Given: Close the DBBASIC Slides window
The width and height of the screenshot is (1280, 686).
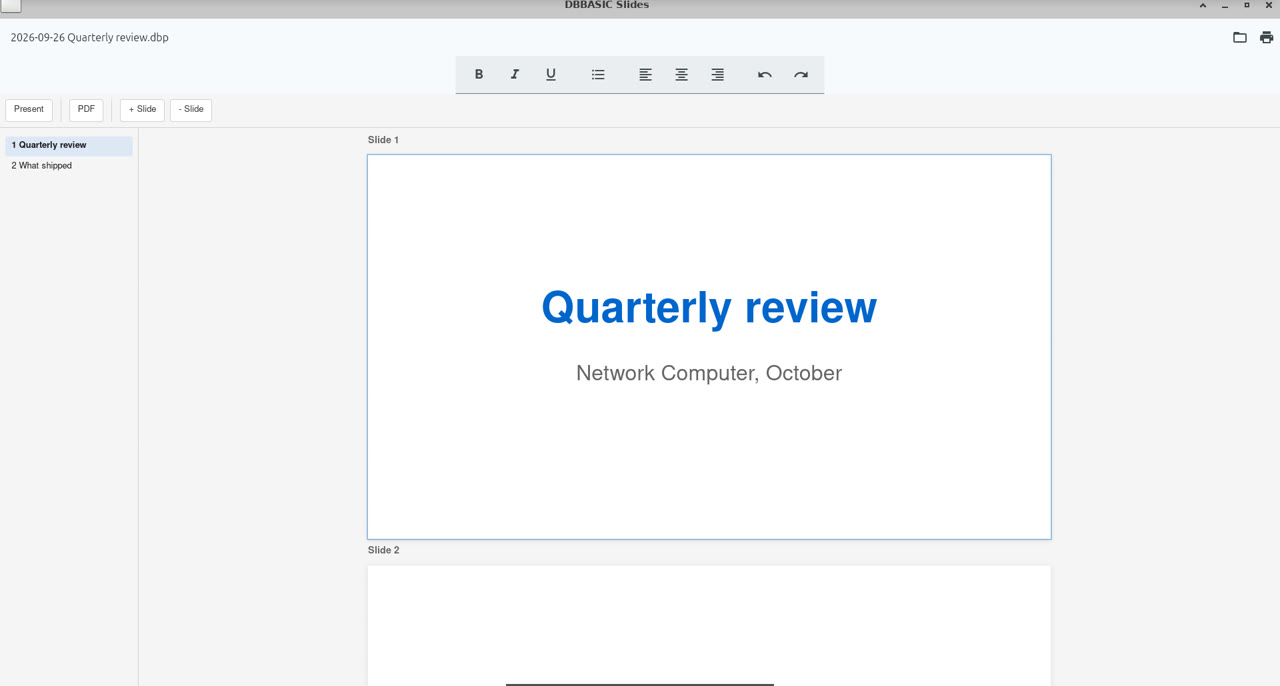Looking at the screenshot, I should pyautogui.click(x=1269, y=5).
